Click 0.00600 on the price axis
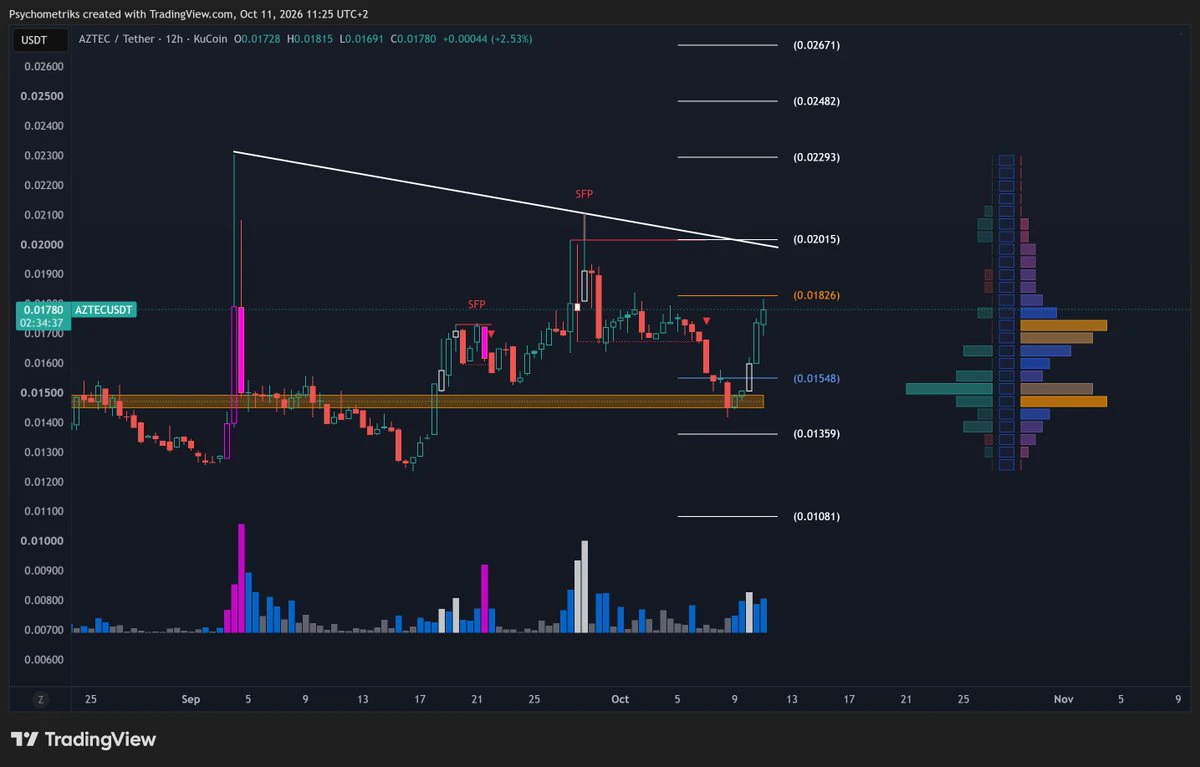 (x=42, y=660)
